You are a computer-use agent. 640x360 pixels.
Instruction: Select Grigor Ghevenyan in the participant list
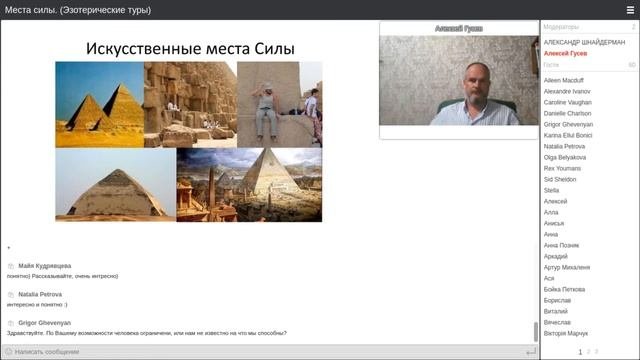(568, 124)
